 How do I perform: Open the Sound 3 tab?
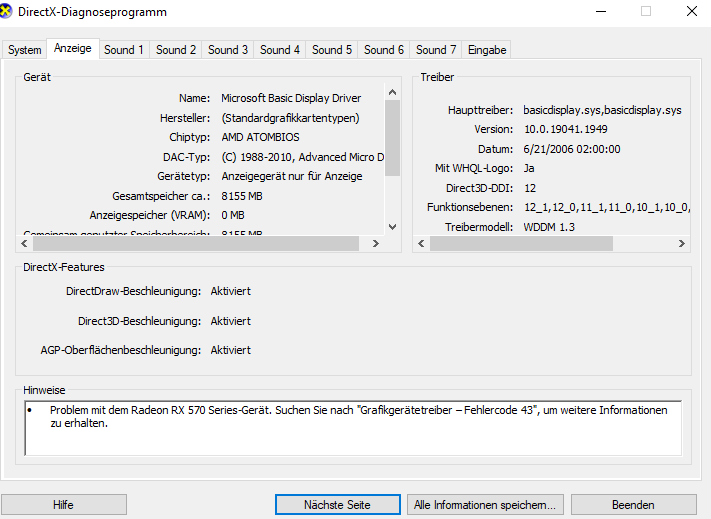coord(228,50)
